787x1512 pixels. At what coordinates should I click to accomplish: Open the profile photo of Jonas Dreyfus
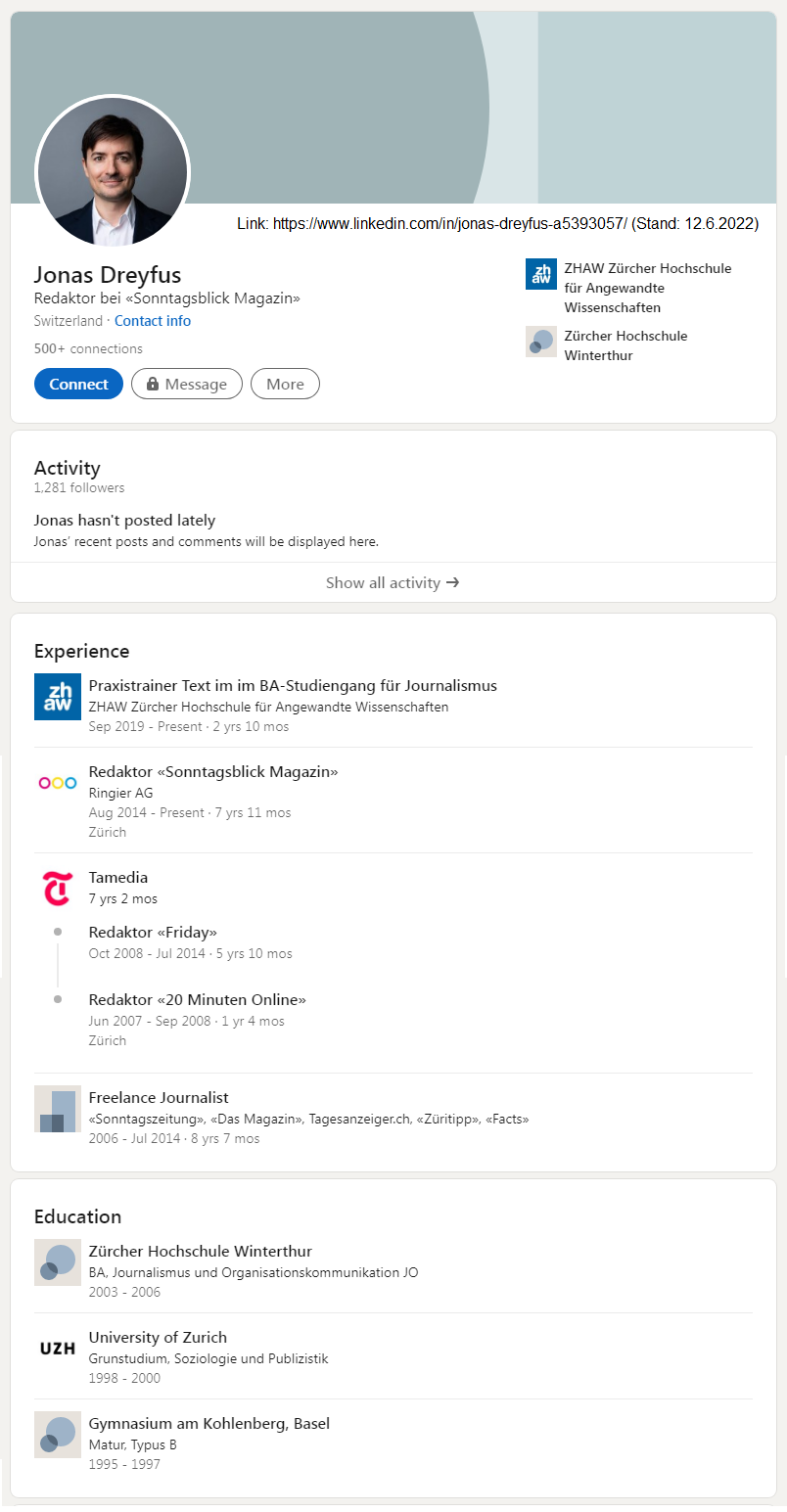(x=113, y=172)
